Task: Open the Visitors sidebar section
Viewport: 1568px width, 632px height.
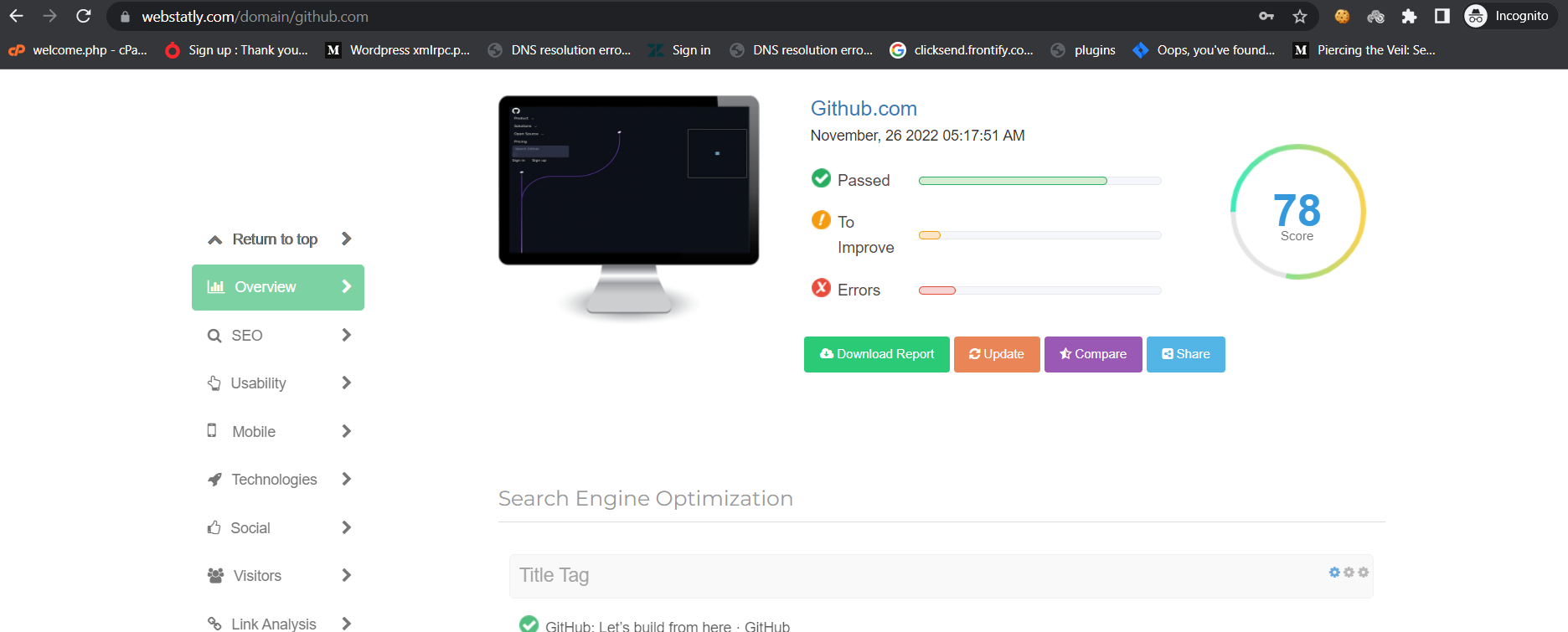Action: 278,576
